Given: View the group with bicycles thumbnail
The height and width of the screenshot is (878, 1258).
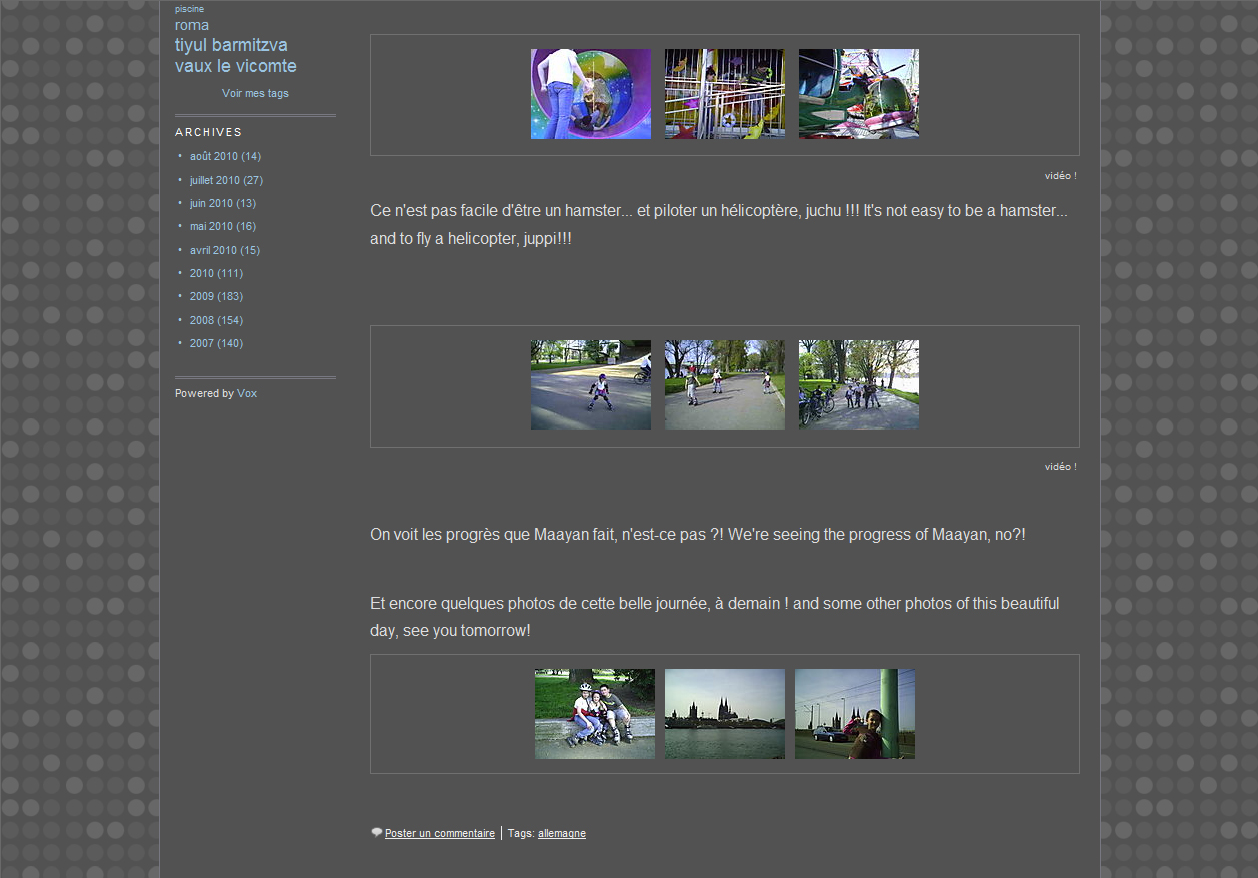Looking at the screenshot, I should click(858, 385).
